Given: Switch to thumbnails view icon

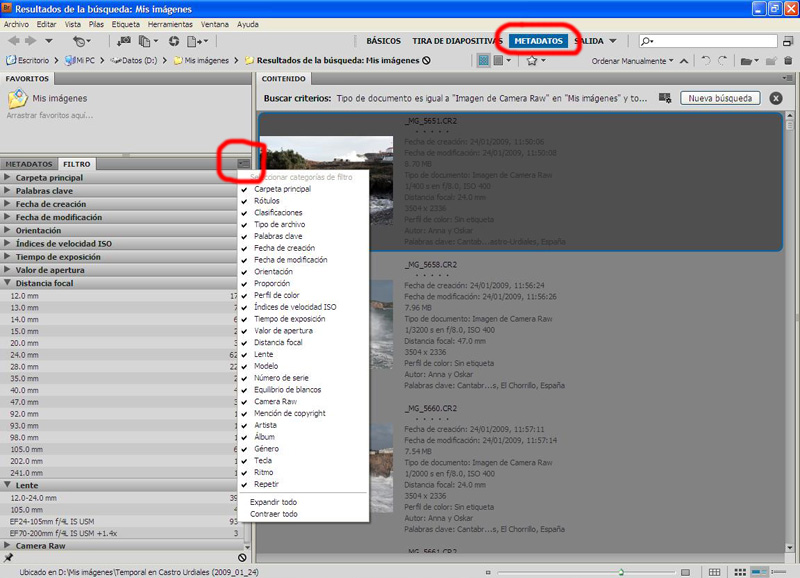Looking at the screenshot, I should (740, 572).
